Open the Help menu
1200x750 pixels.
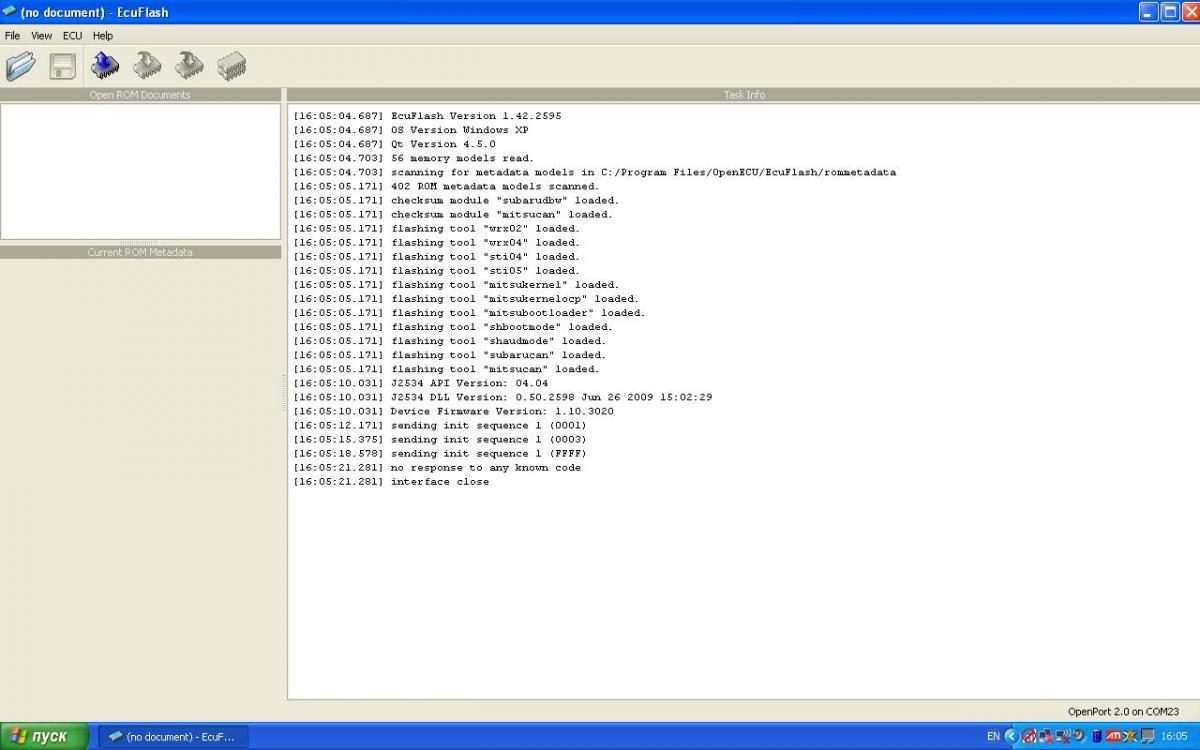pos(103,36)
